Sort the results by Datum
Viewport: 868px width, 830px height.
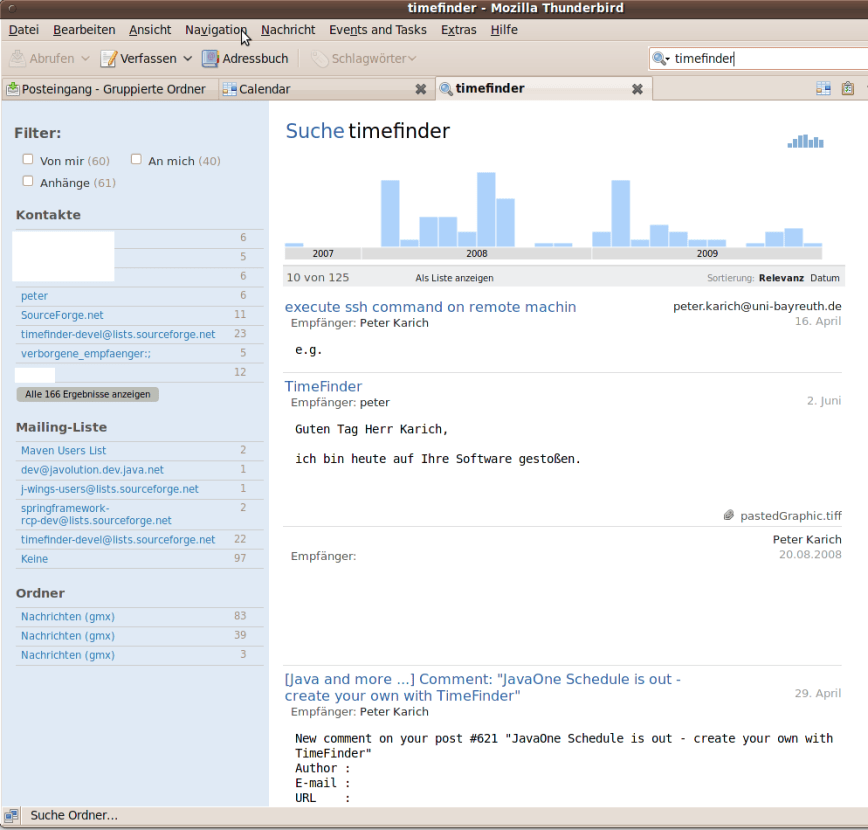[825, 278]
